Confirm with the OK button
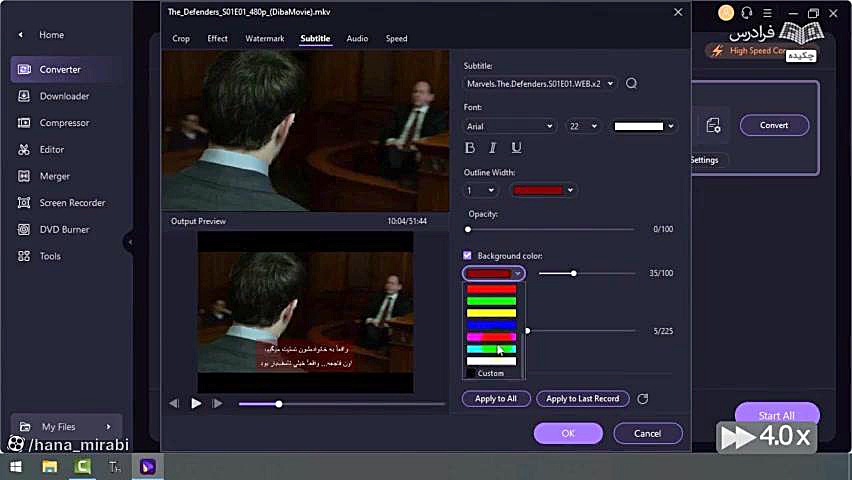This screenshot has width=852, height=480. pyautogui.click(x=568, y=433)
